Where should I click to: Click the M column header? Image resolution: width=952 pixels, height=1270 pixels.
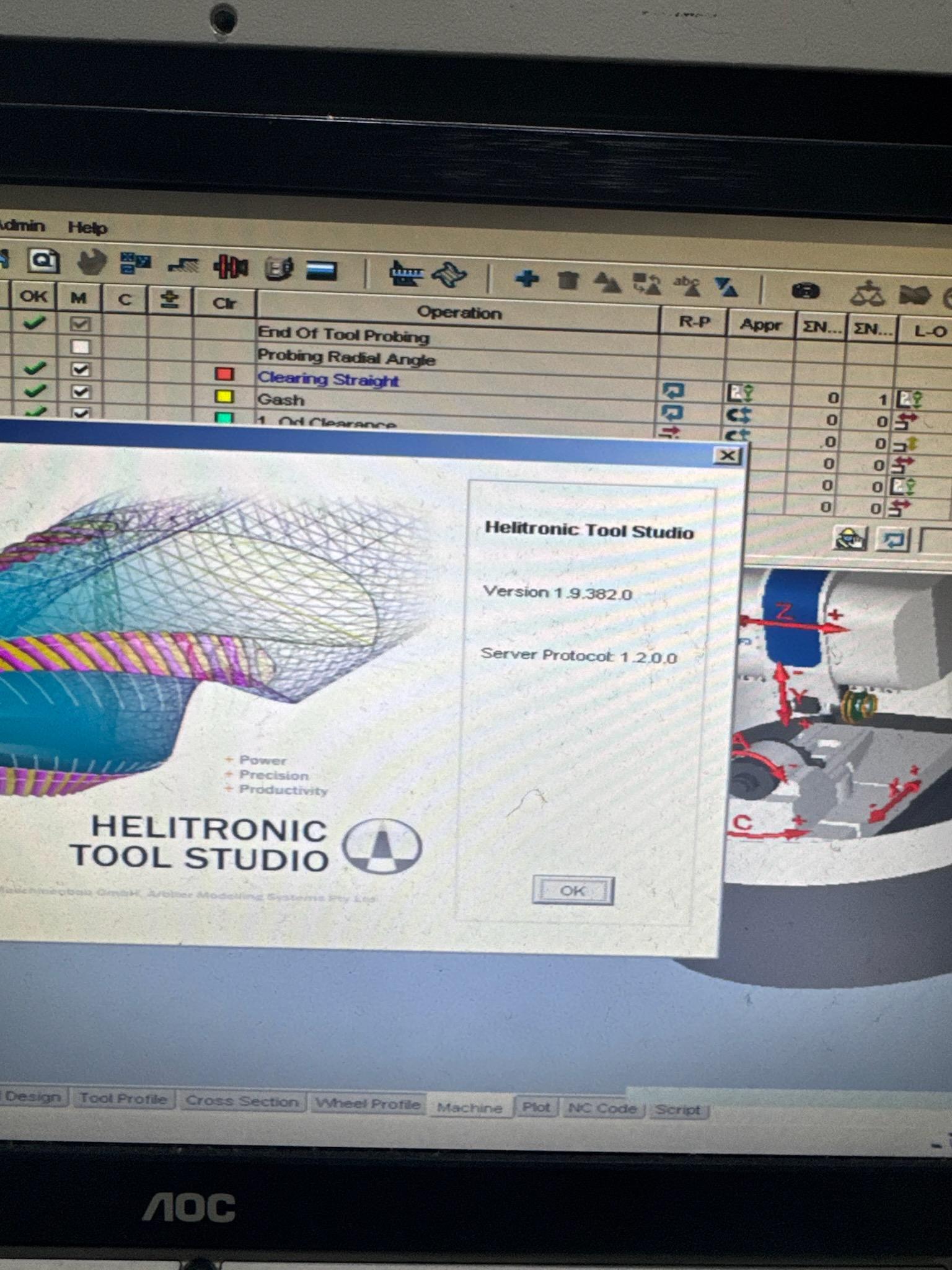[x=79, y=298]
